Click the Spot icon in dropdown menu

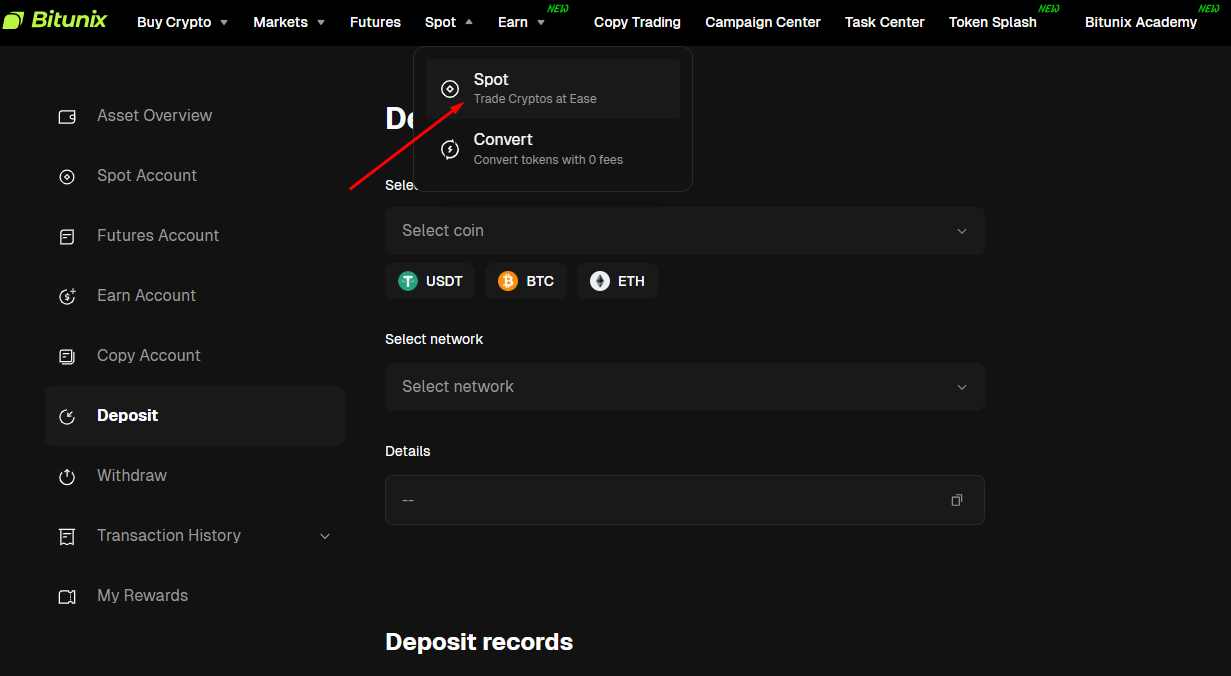pyautogui.click(x=450, y=89)
